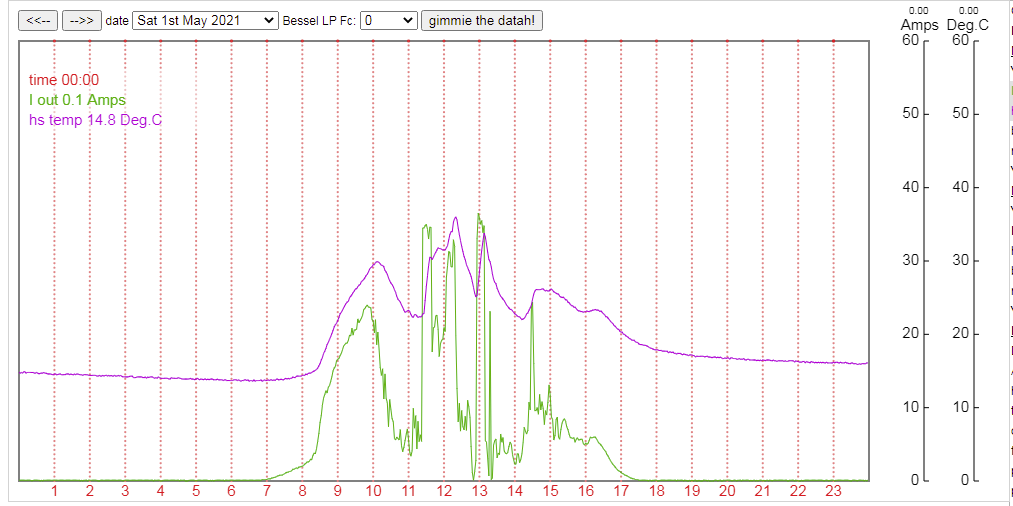Click the "Deg.C" axis title

click(967, 25)
